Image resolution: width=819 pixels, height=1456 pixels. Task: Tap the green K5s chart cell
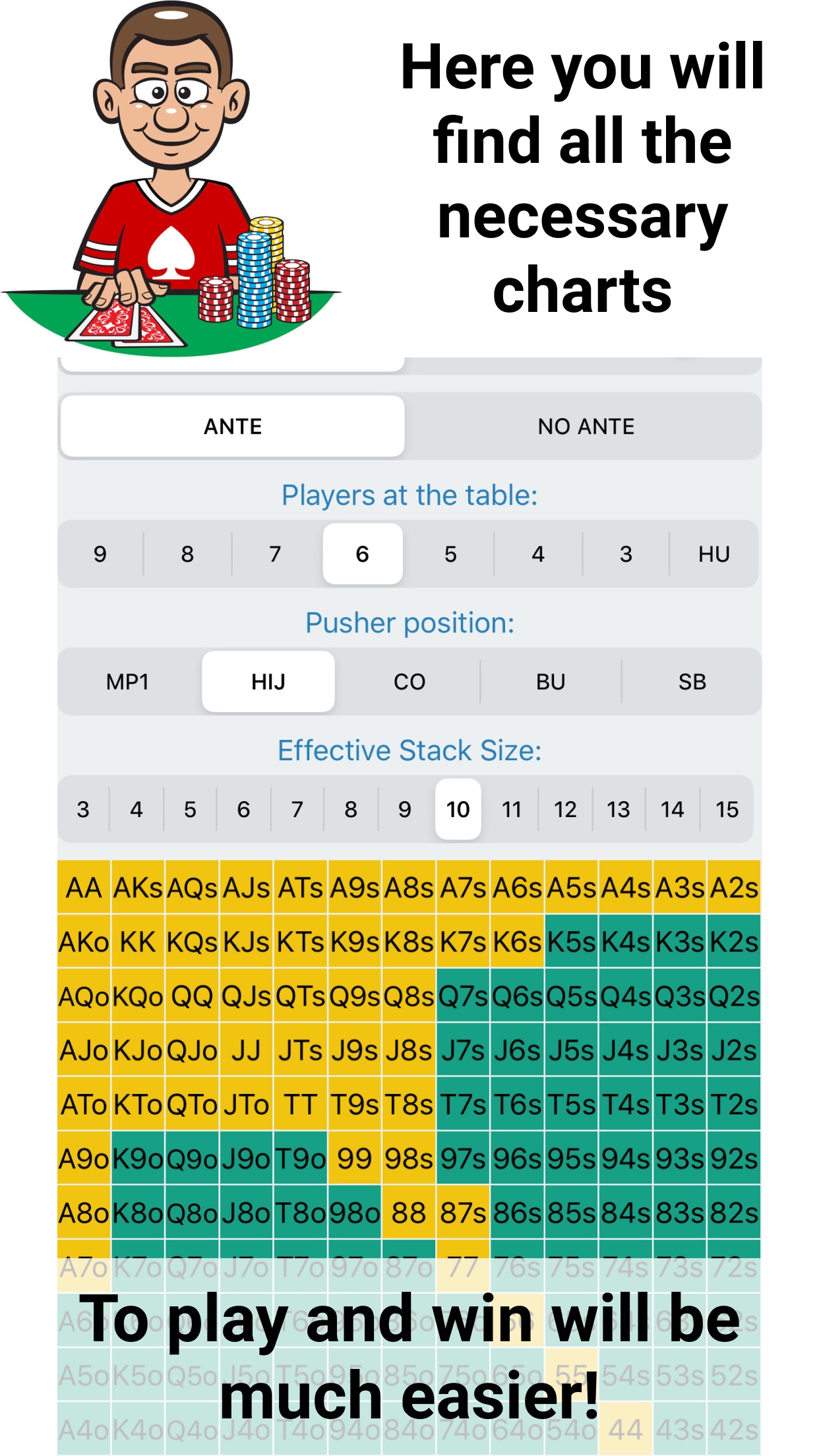click(572, 942)
